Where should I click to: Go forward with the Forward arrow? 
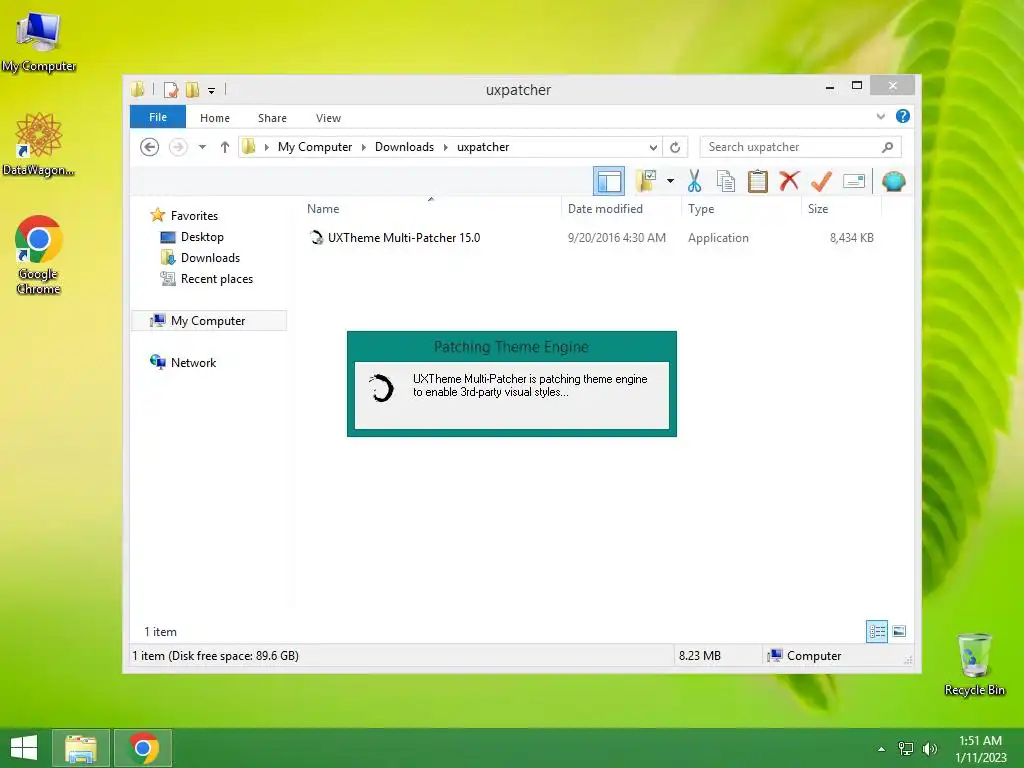178,147
